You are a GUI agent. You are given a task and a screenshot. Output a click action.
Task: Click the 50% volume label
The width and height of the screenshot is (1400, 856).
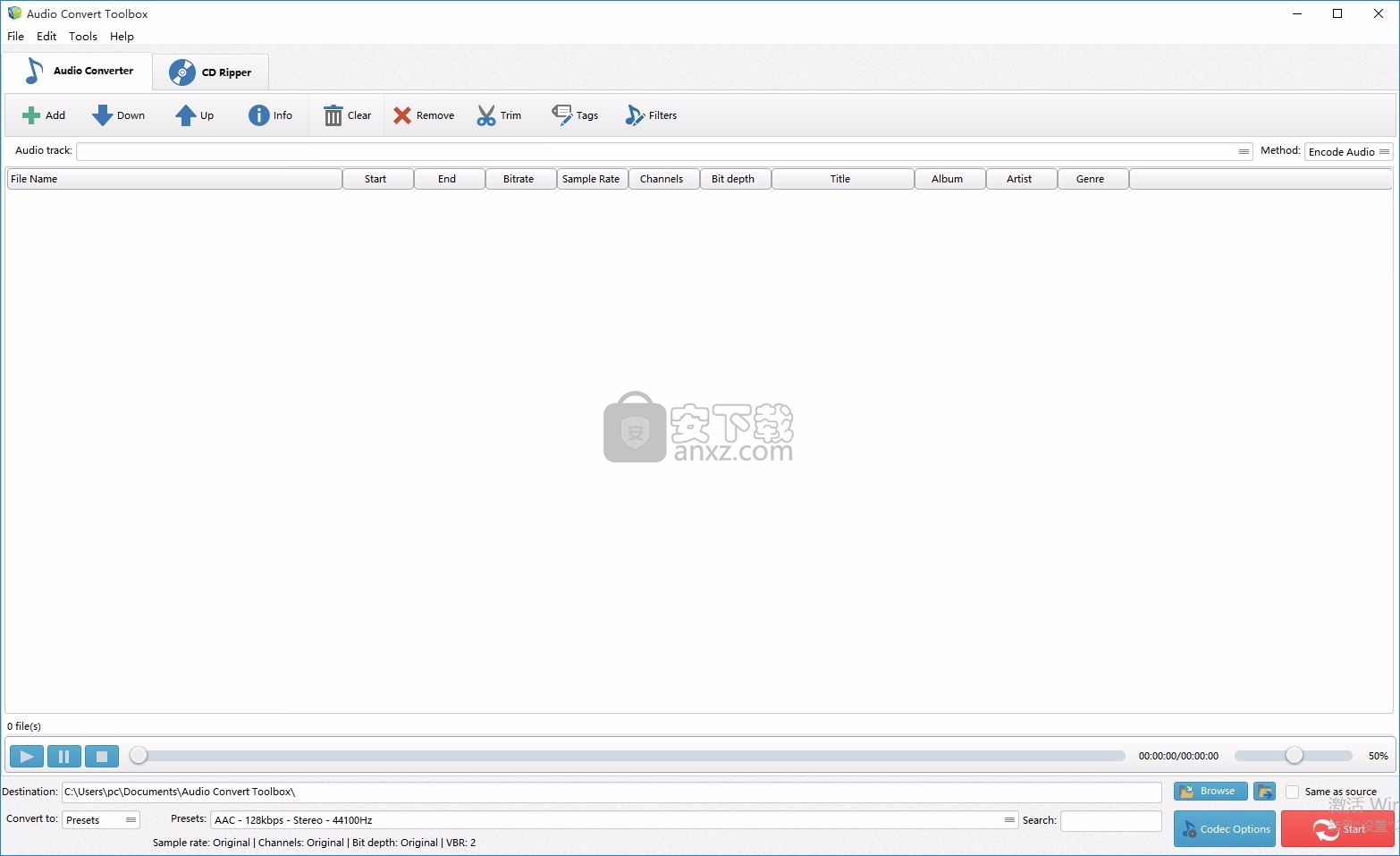(x=1378, y=756)
